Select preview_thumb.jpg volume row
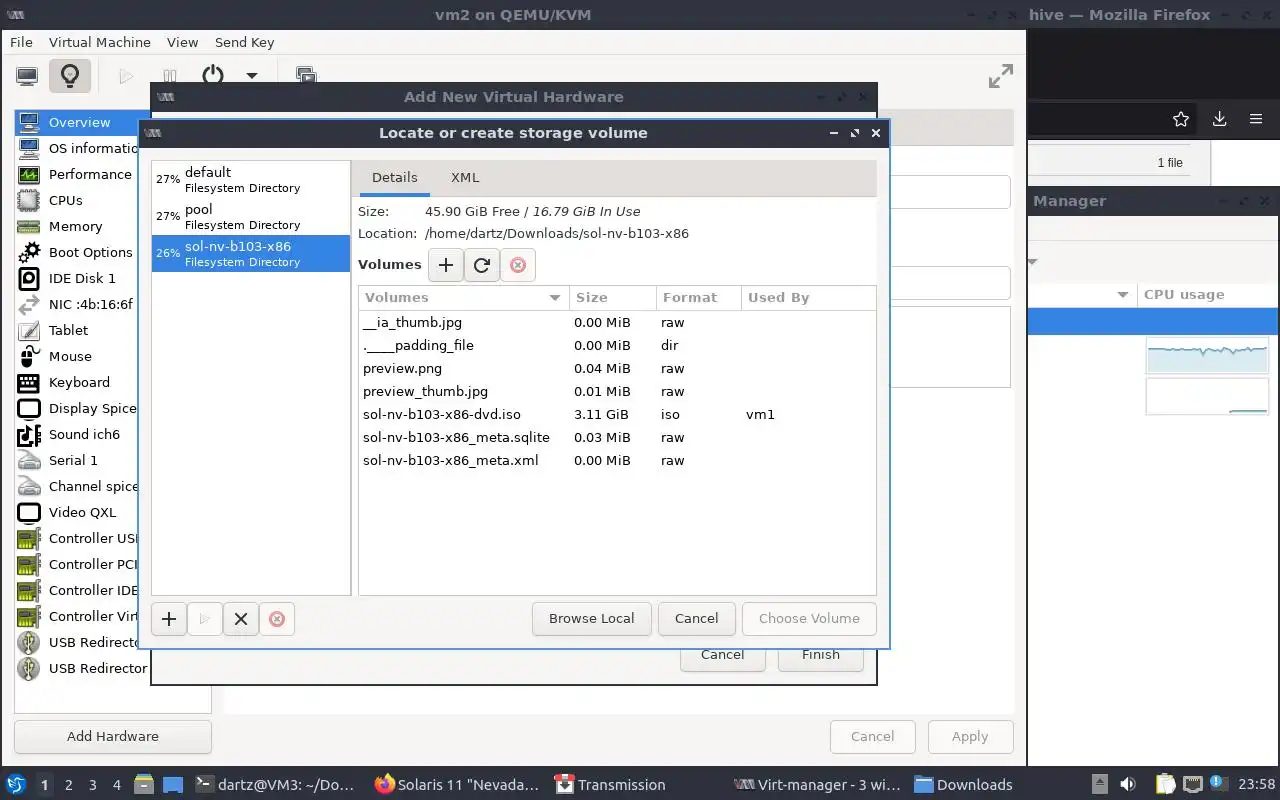1280x800 pixels. click(617, 391)
